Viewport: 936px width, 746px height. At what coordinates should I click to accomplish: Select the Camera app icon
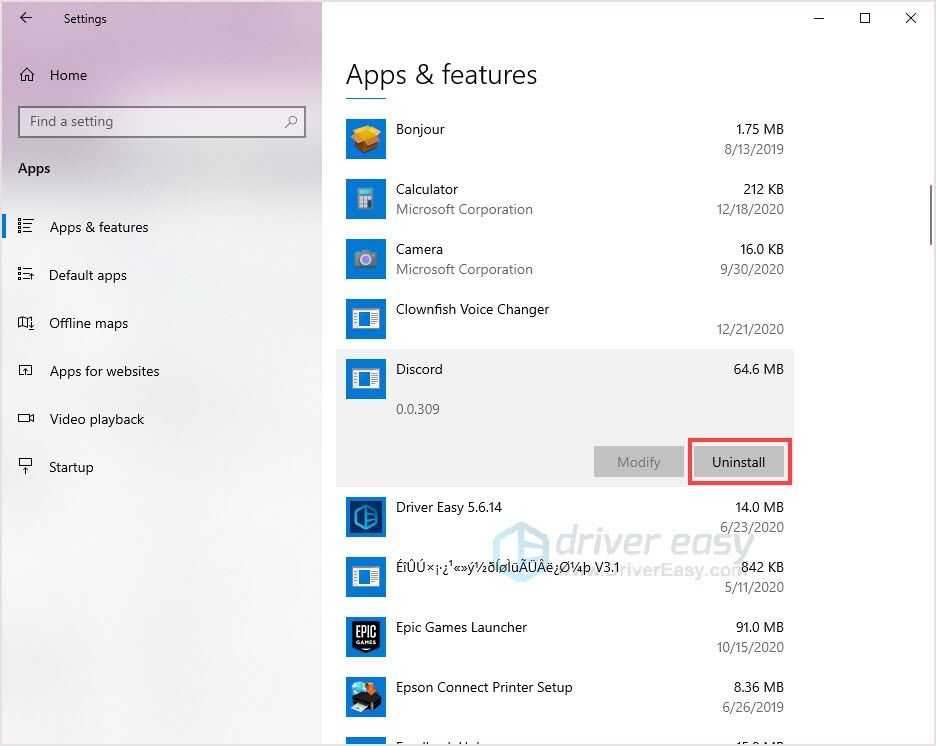[x=366, y=259]
